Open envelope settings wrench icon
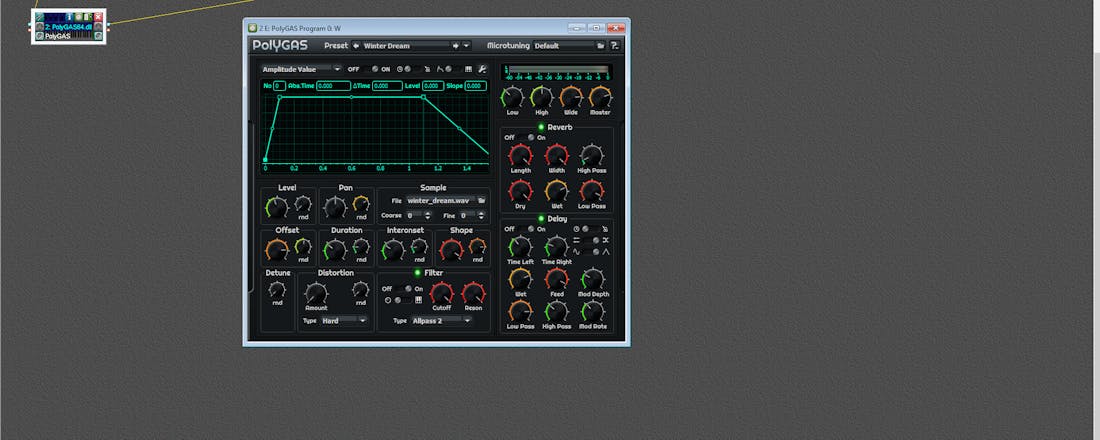Image resolution: width=1100 pixels, height=440 pixels. (483, 69)
